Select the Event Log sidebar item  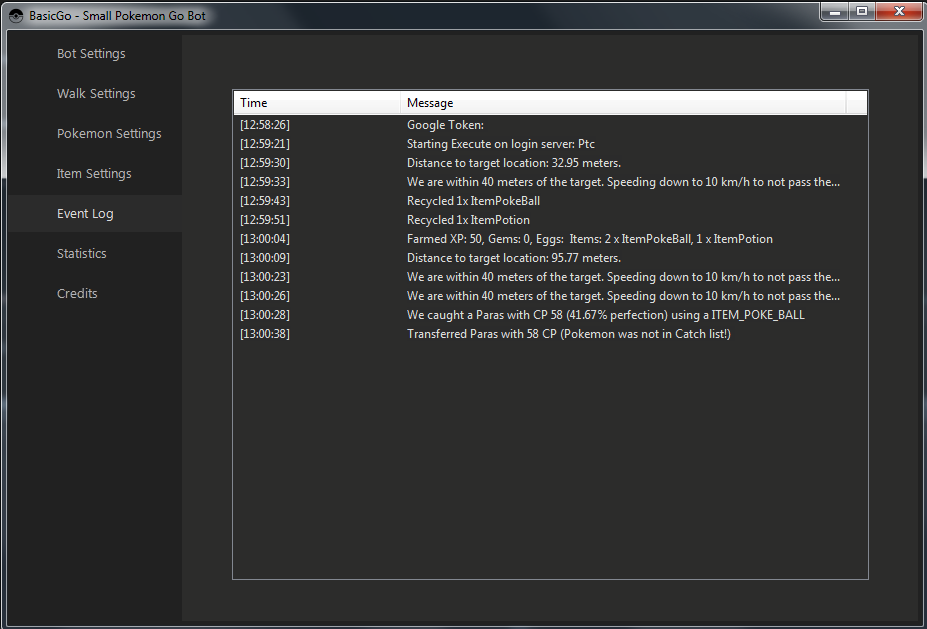[85, 214]
